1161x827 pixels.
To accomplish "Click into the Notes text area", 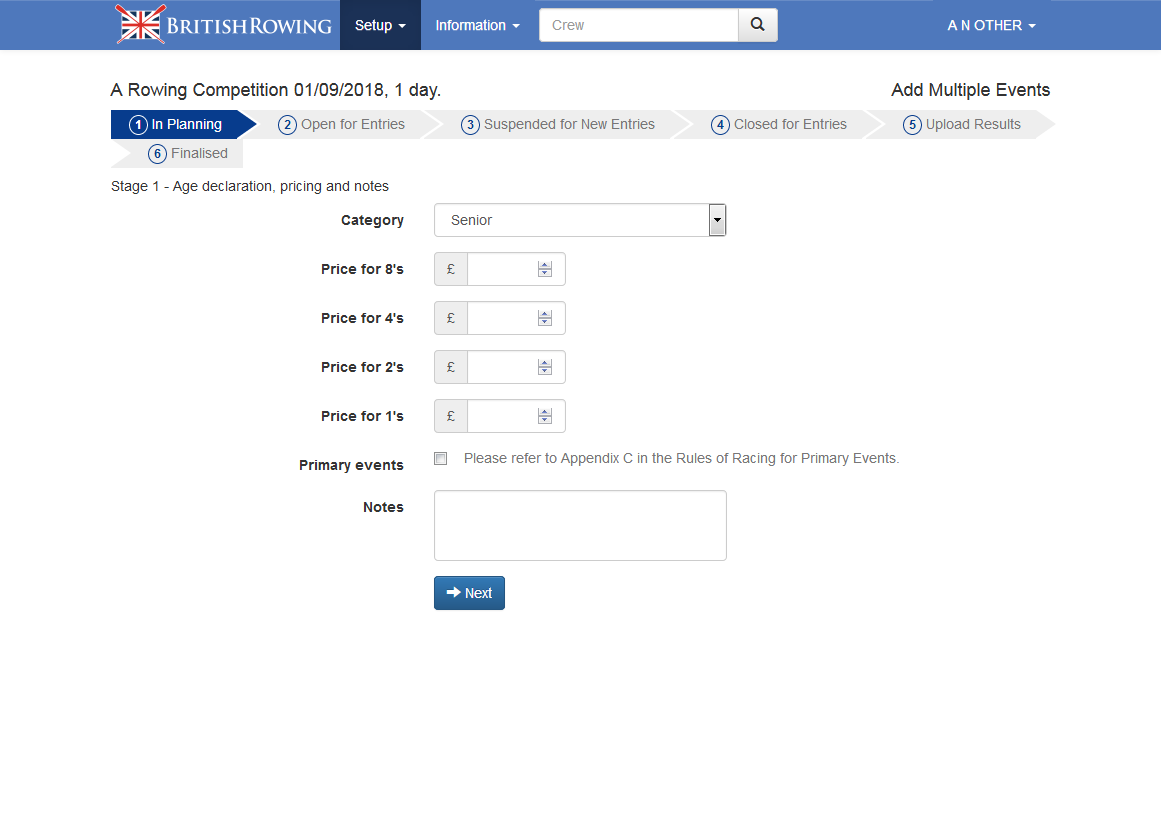I will pyautogui.click(x=580, y=525).
